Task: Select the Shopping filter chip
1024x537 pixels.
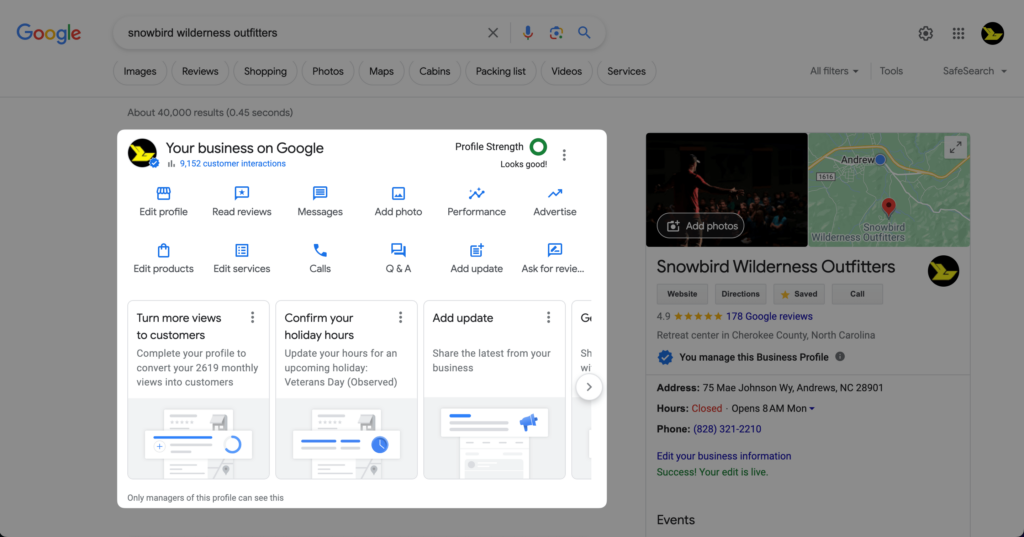Action: (265, 71)
